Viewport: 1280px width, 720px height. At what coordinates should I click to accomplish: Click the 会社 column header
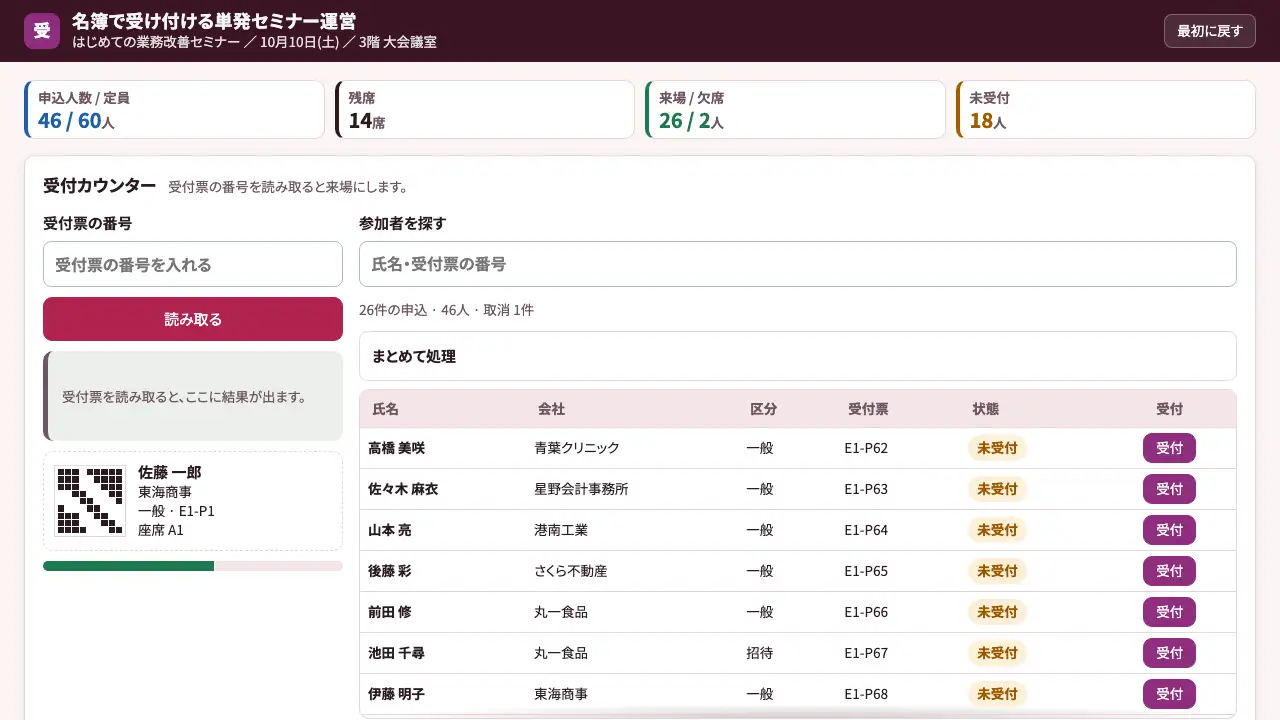[x=551, y=409]
